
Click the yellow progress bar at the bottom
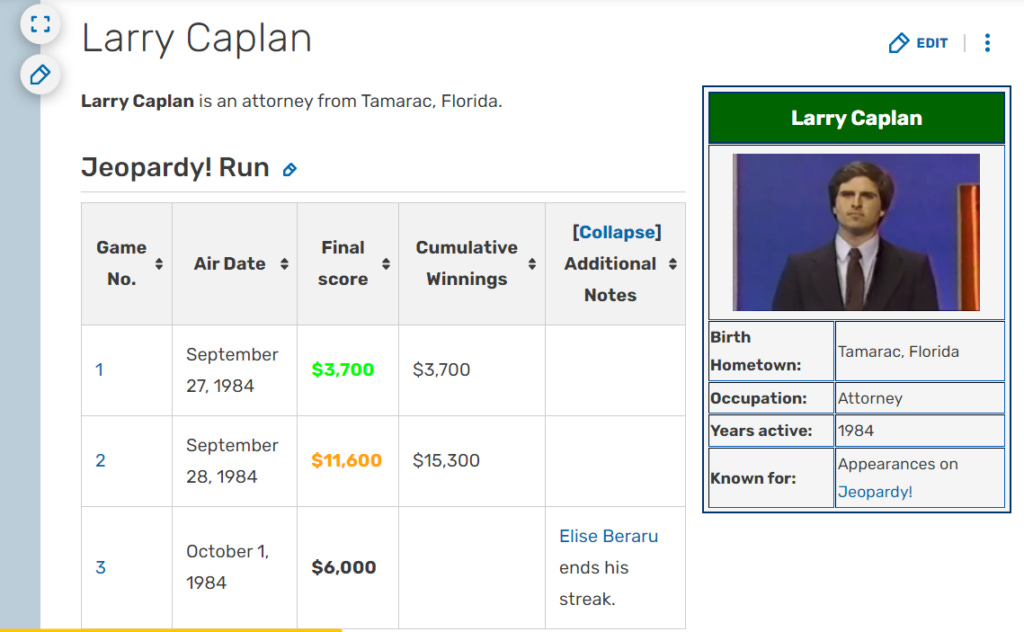170,629
